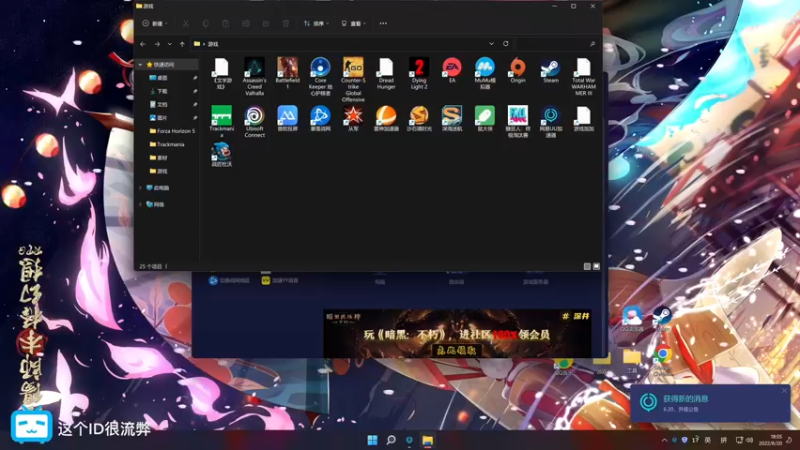This screenshot has width=800, height=450.
Task: Open the MuMu emulator shortcut
Action: click(485, 73)
